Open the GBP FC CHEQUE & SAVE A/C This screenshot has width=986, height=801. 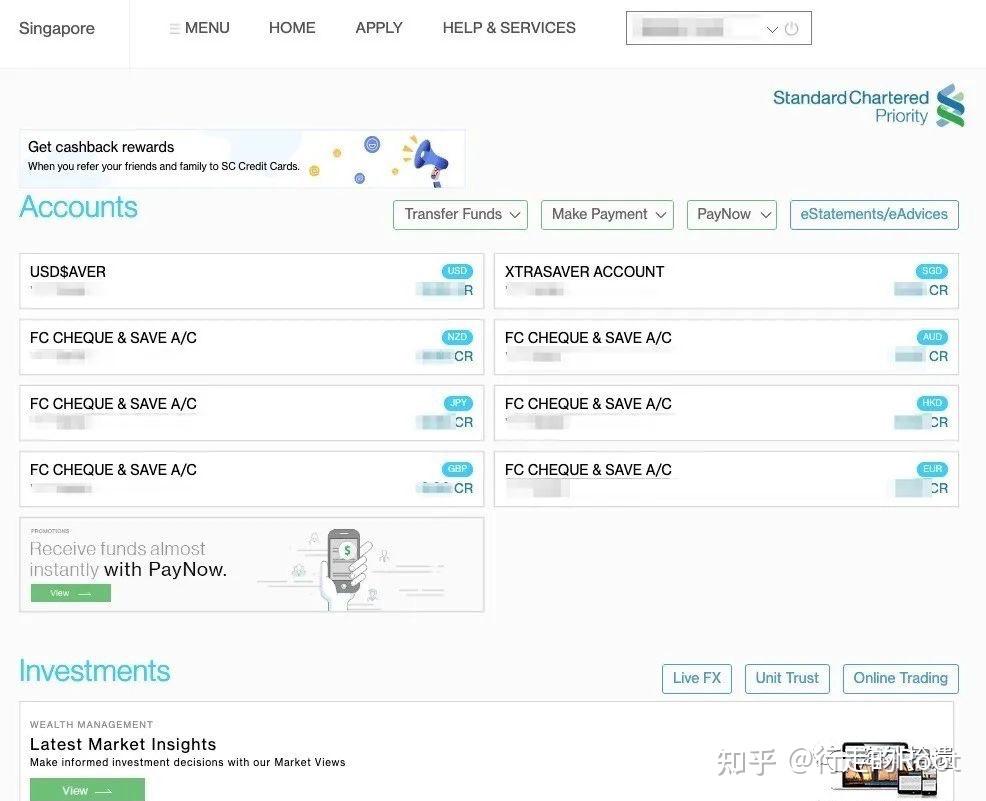(x=252, y=479)
